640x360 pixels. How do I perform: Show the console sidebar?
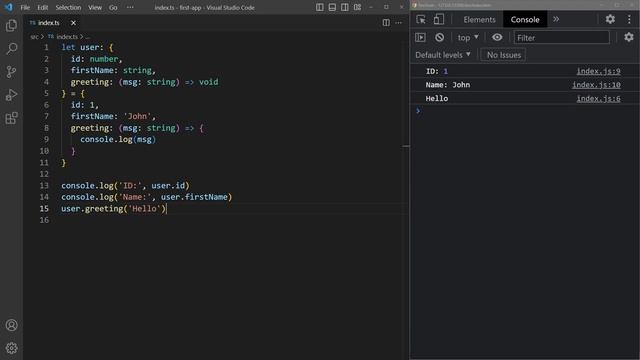tap(420, 38)
